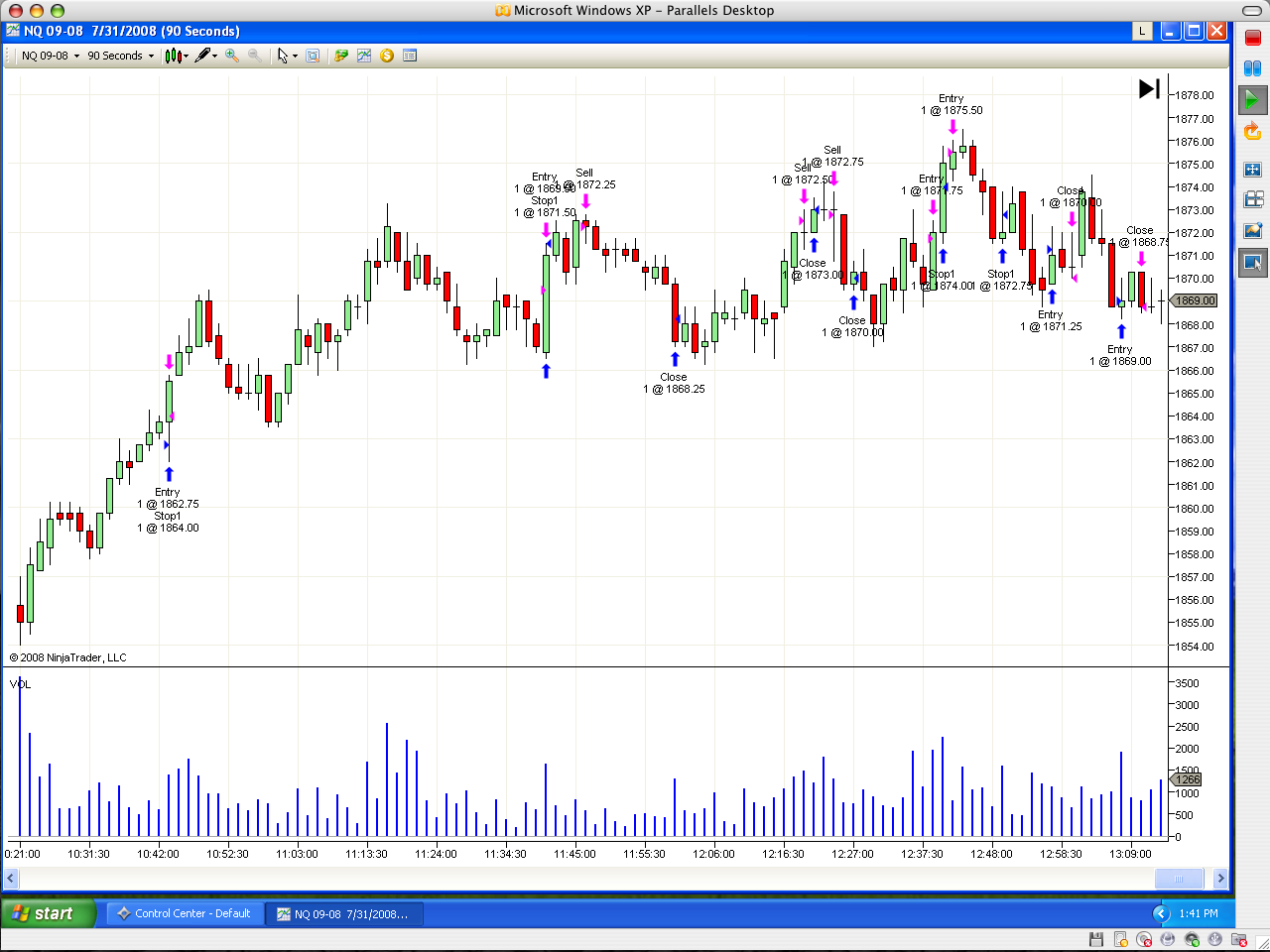The width and height of the screenshot is (1270, 952).
Task: Click the orange restart arrow icon
Action: click(x=1252, y=131)
